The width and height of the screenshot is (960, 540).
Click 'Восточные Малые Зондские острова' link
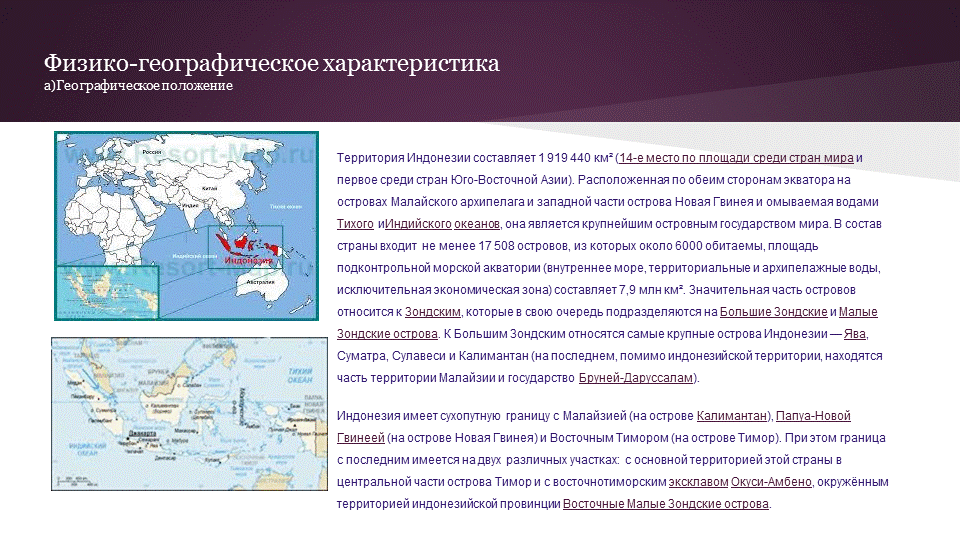point(666,504)
